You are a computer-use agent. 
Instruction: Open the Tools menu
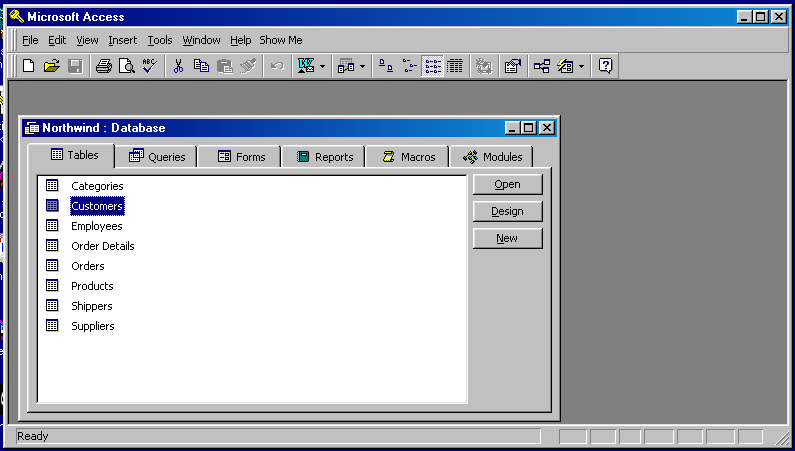[160, 40]
